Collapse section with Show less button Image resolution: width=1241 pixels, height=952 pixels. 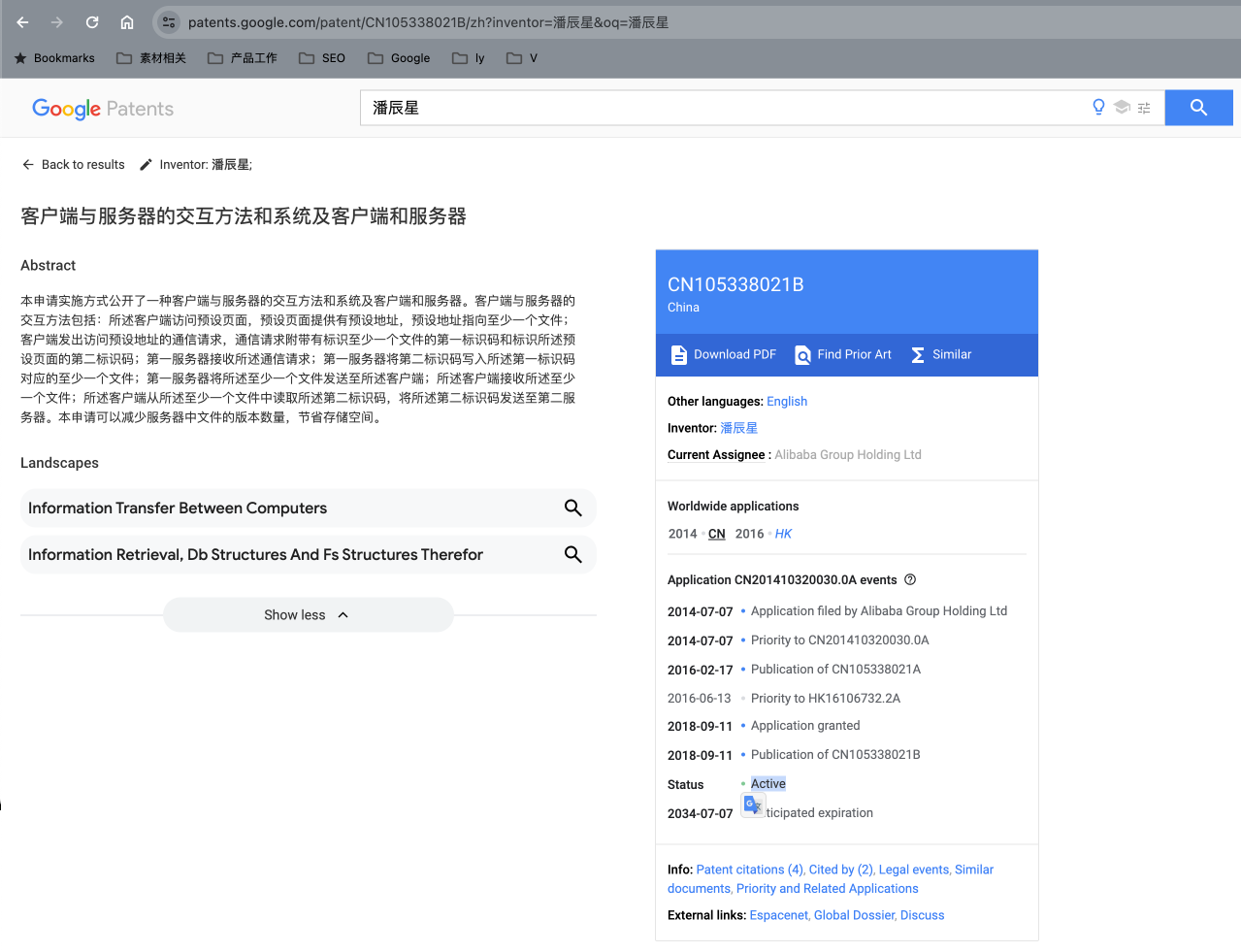308,615
